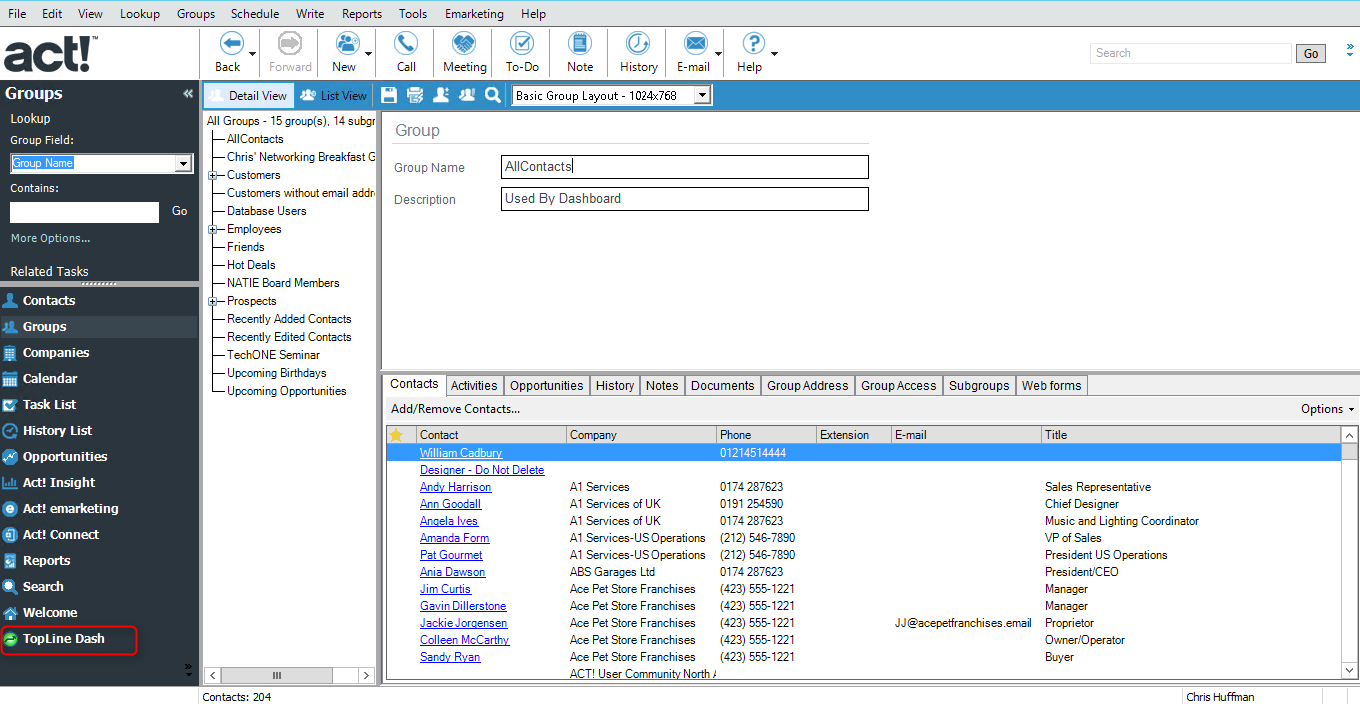This screenshot has width=1360, height=704.
Task: Select the Upcoming Birthdays group
Action: pos(277,373)
